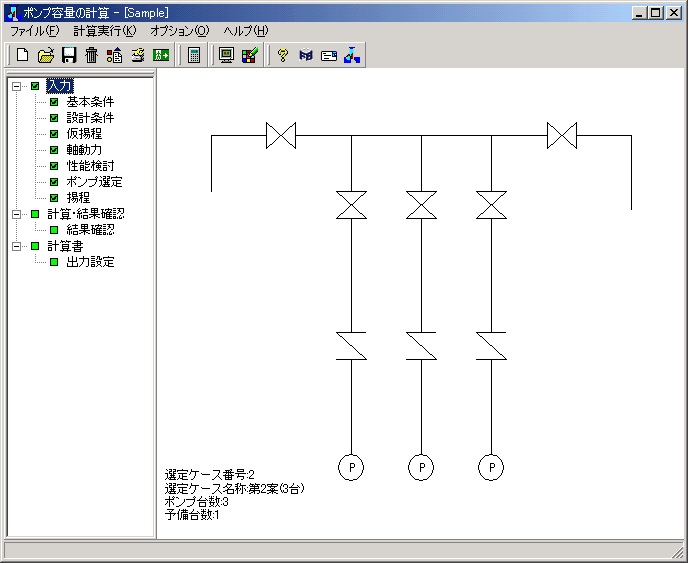Click the card-shaped toolbar icon

click(x=329, y=55)
